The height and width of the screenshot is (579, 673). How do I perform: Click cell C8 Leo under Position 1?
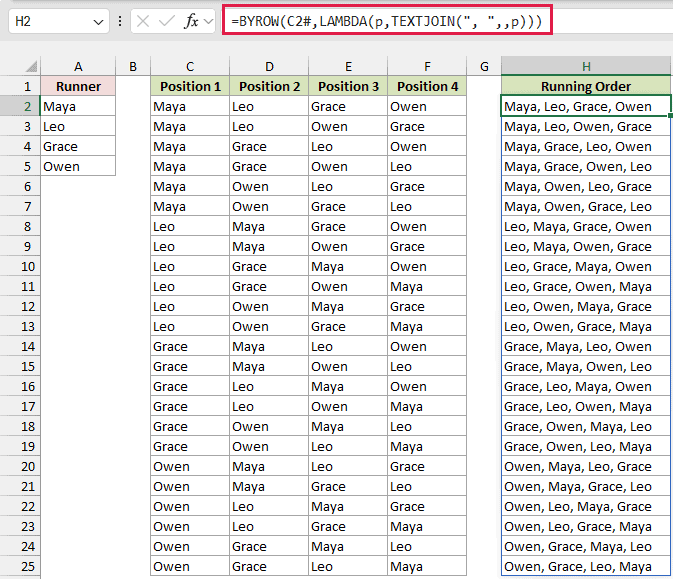(x=190, y=226)
